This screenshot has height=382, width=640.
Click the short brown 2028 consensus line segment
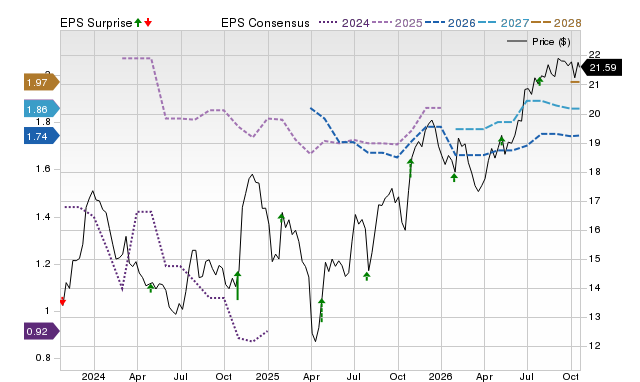tap(575, 82)
